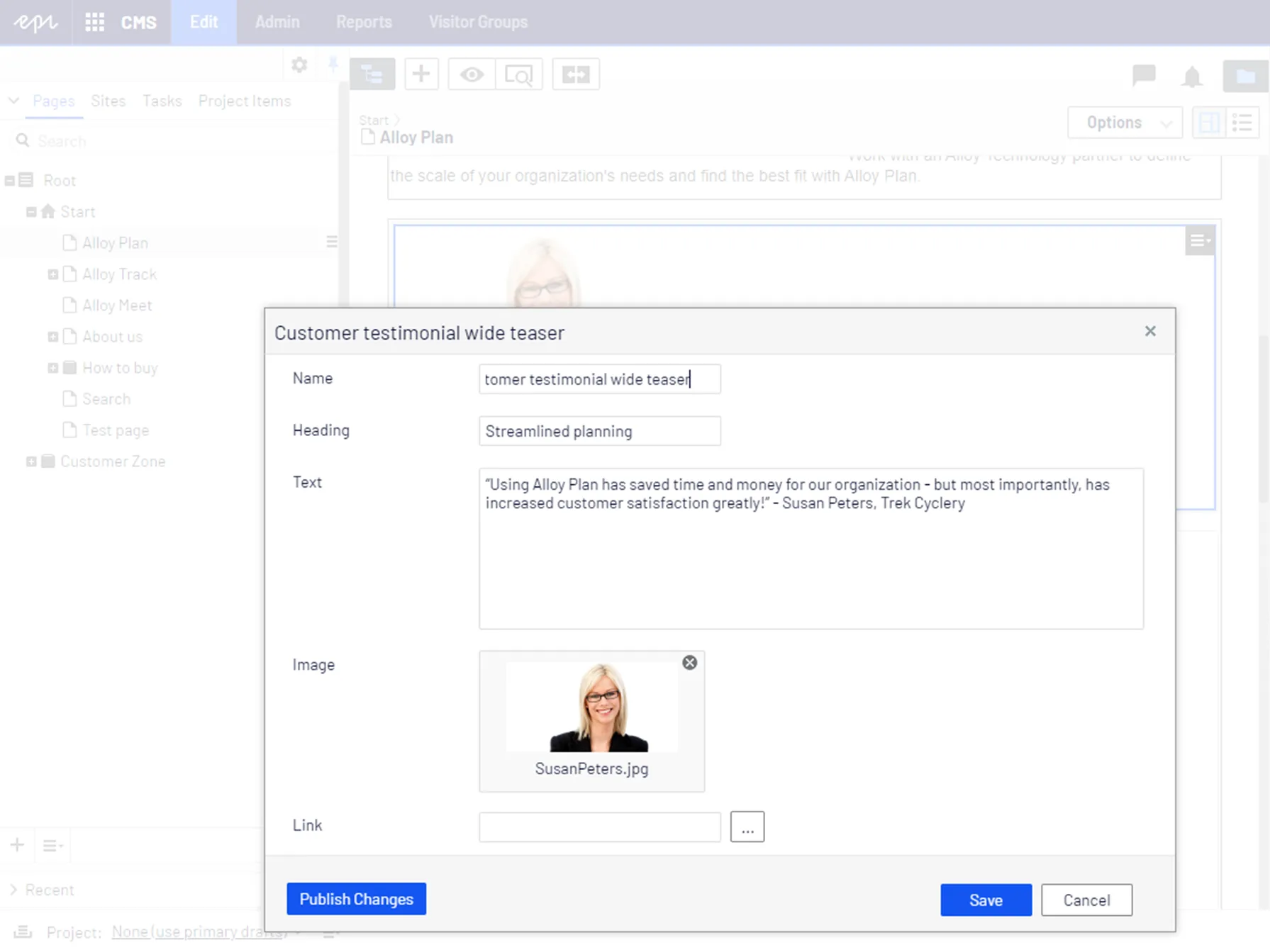Click inside the Text textarea
This screenshot has height=952, width=1270.
pos(811,549)
